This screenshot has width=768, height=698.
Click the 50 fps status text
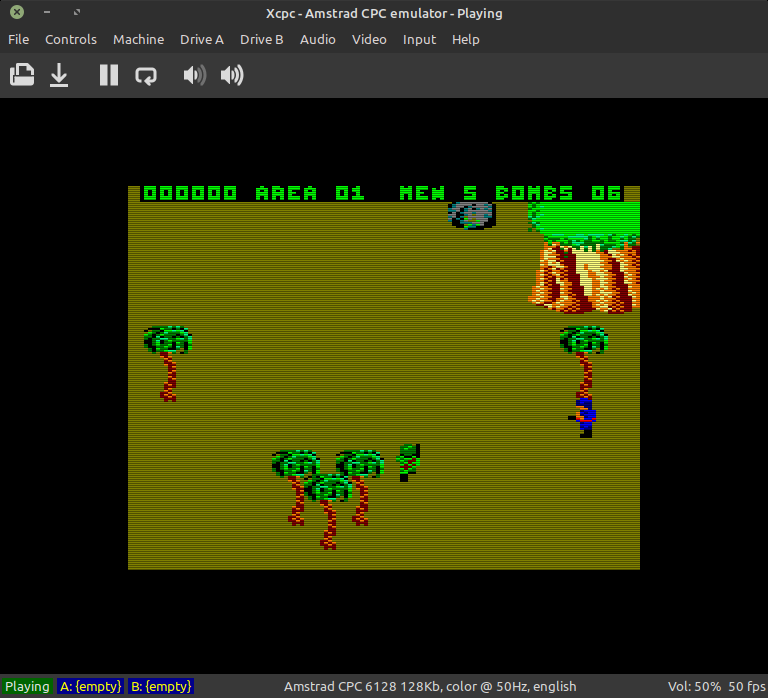click(746, 686)
